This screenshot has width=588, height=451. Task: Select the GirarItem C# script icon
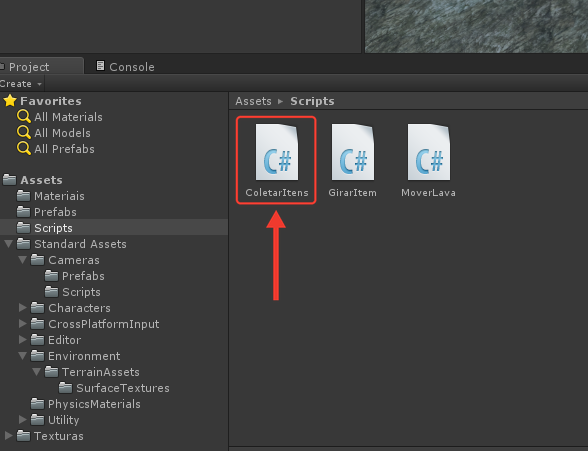tap(353, 152)
